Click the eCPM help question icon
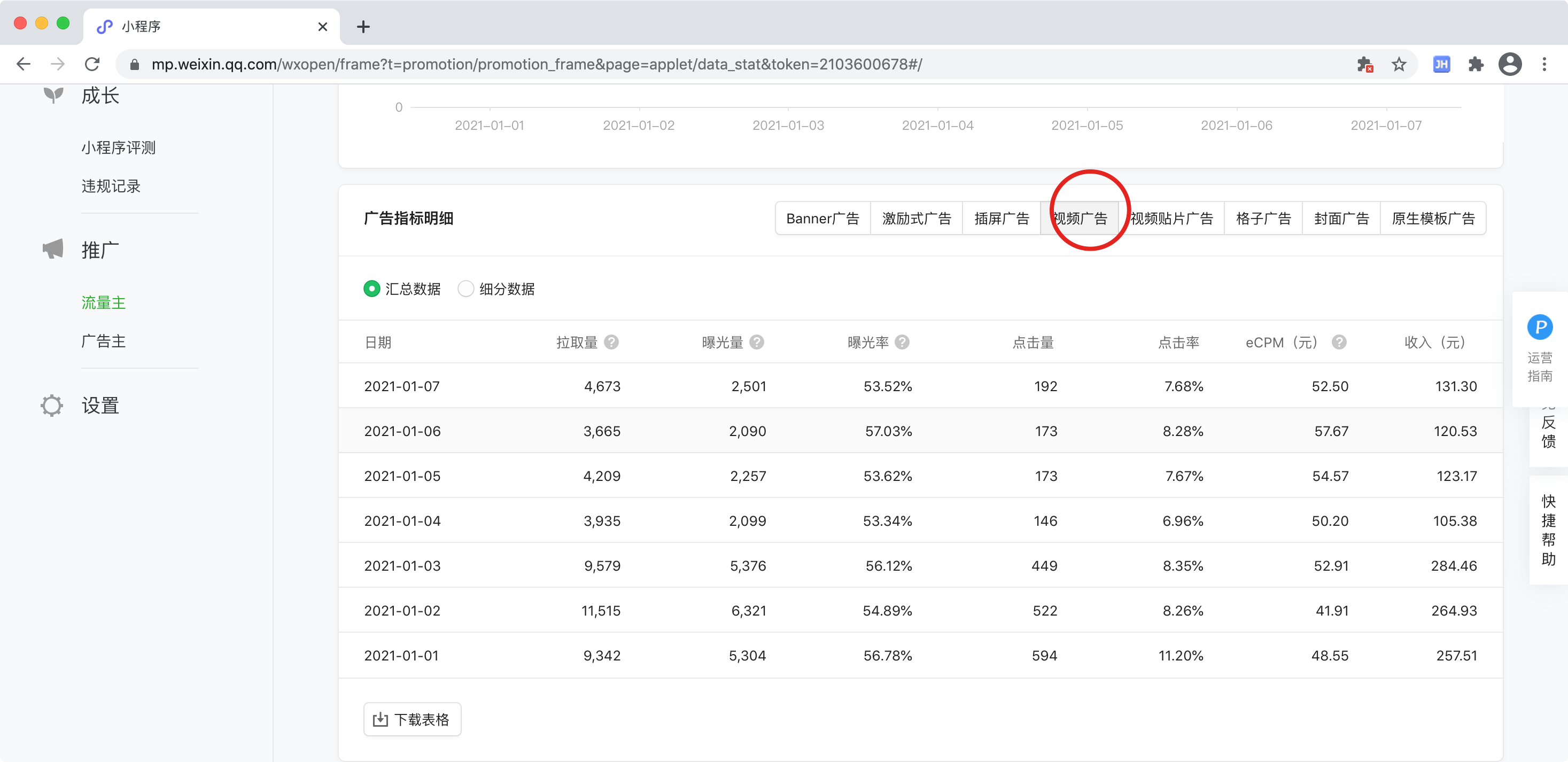The image size is (1568, 762). pos(1339,342)
